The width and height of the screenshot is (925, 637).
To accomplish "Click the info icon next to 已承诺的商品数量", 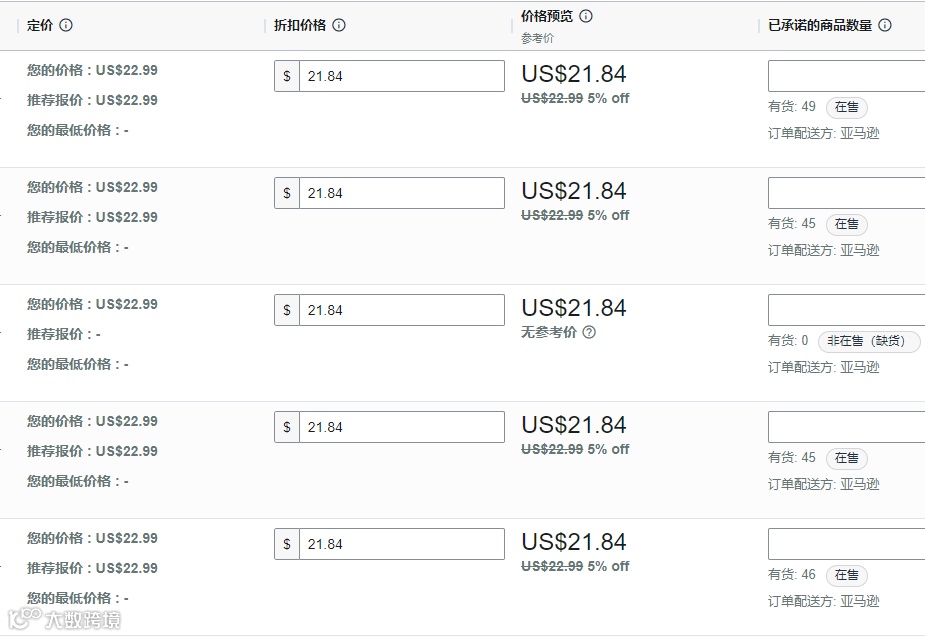I will [x=885, y=26].
